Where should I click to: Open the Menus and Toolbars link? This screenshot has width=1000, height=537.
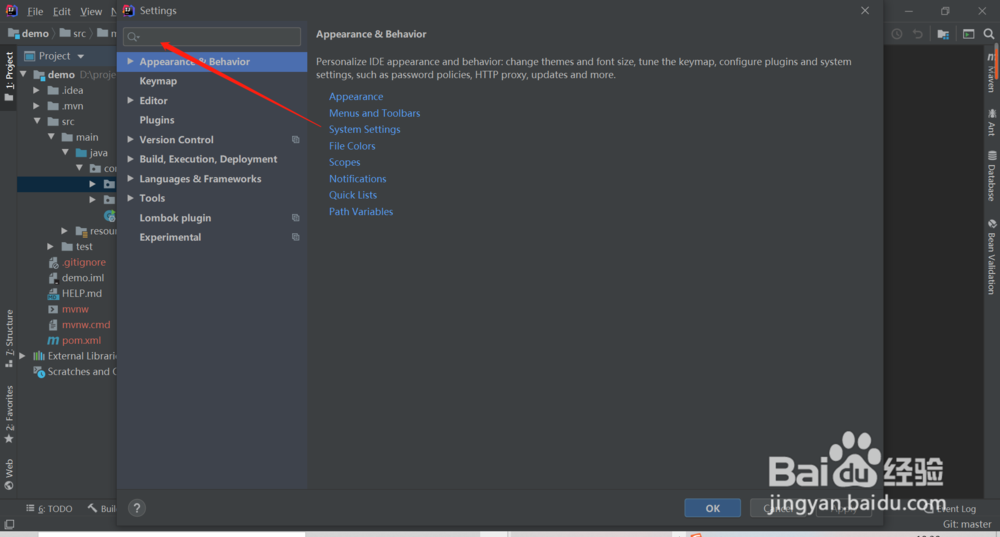[x=374, y=113]
